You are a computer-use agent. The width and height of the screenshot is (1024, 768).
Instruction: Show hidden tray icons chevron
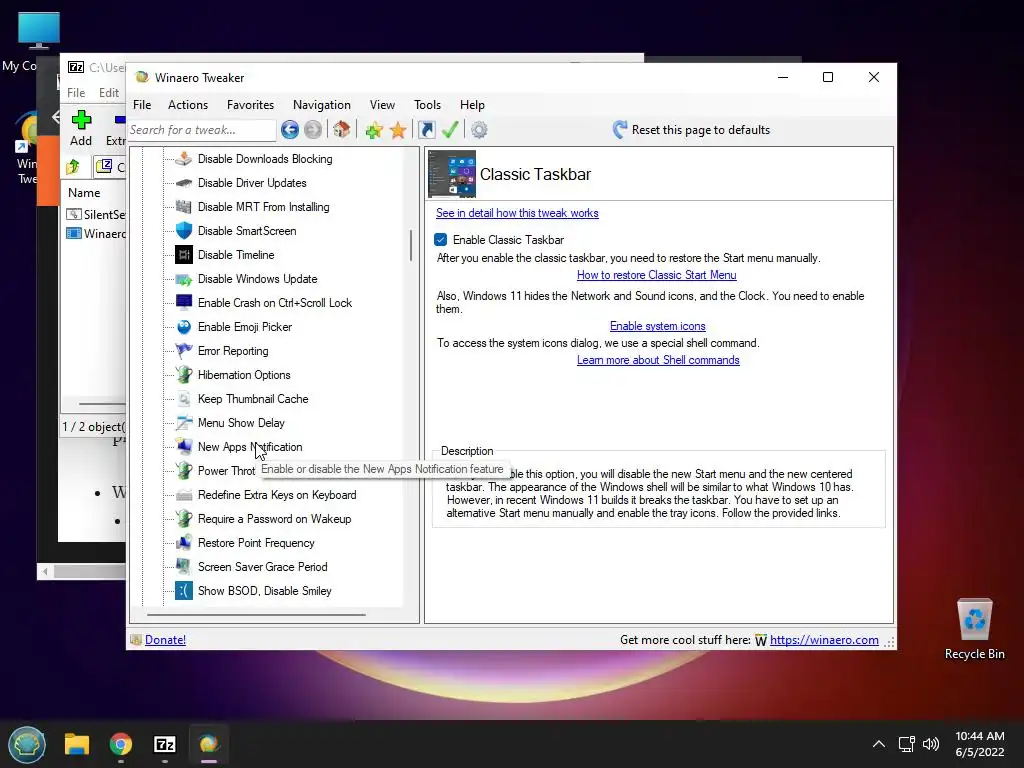tap(879, 744)
